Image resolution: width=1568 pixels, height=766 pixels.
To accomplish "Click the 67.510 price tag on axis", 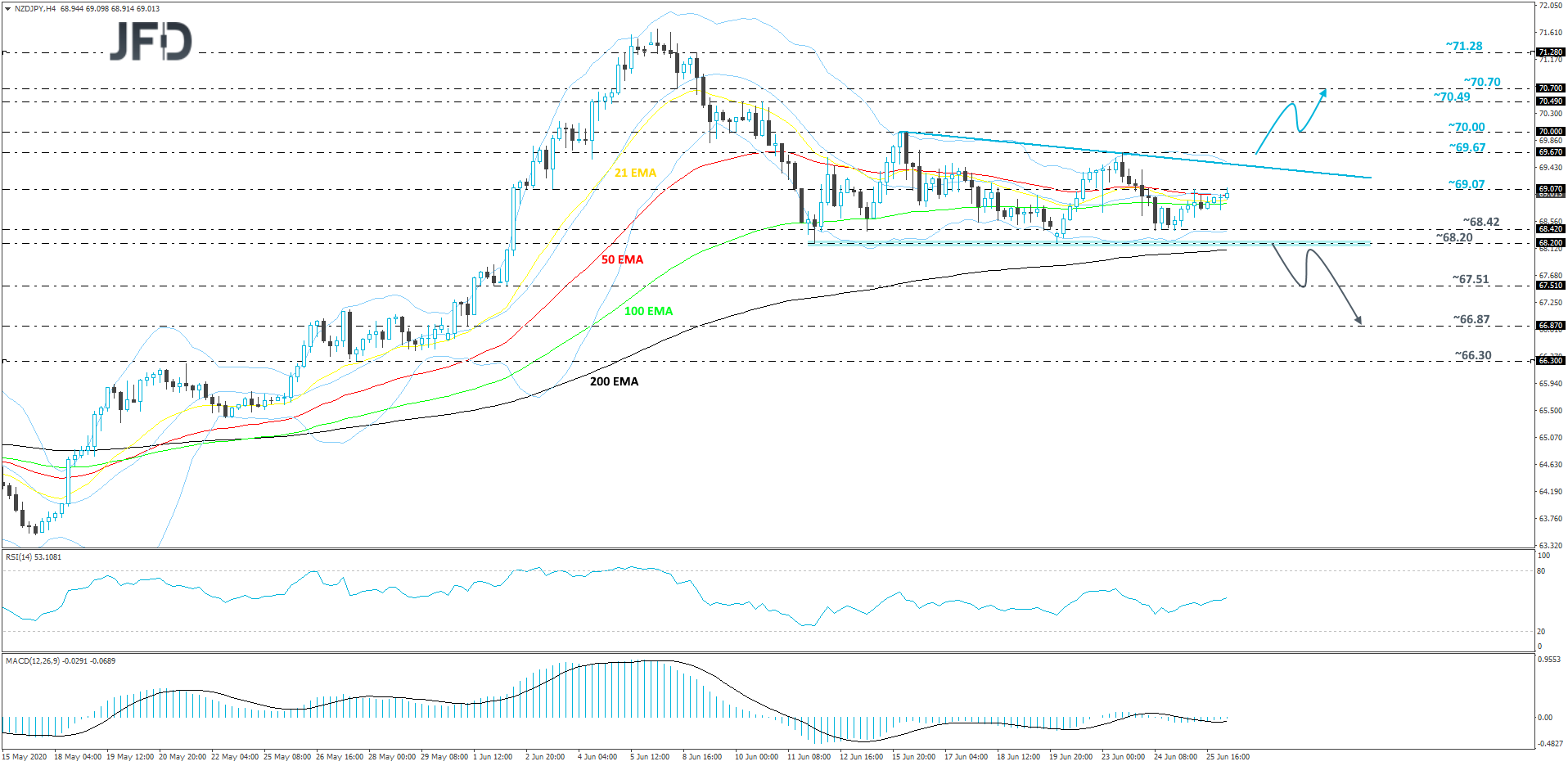I will point(1550,286).
